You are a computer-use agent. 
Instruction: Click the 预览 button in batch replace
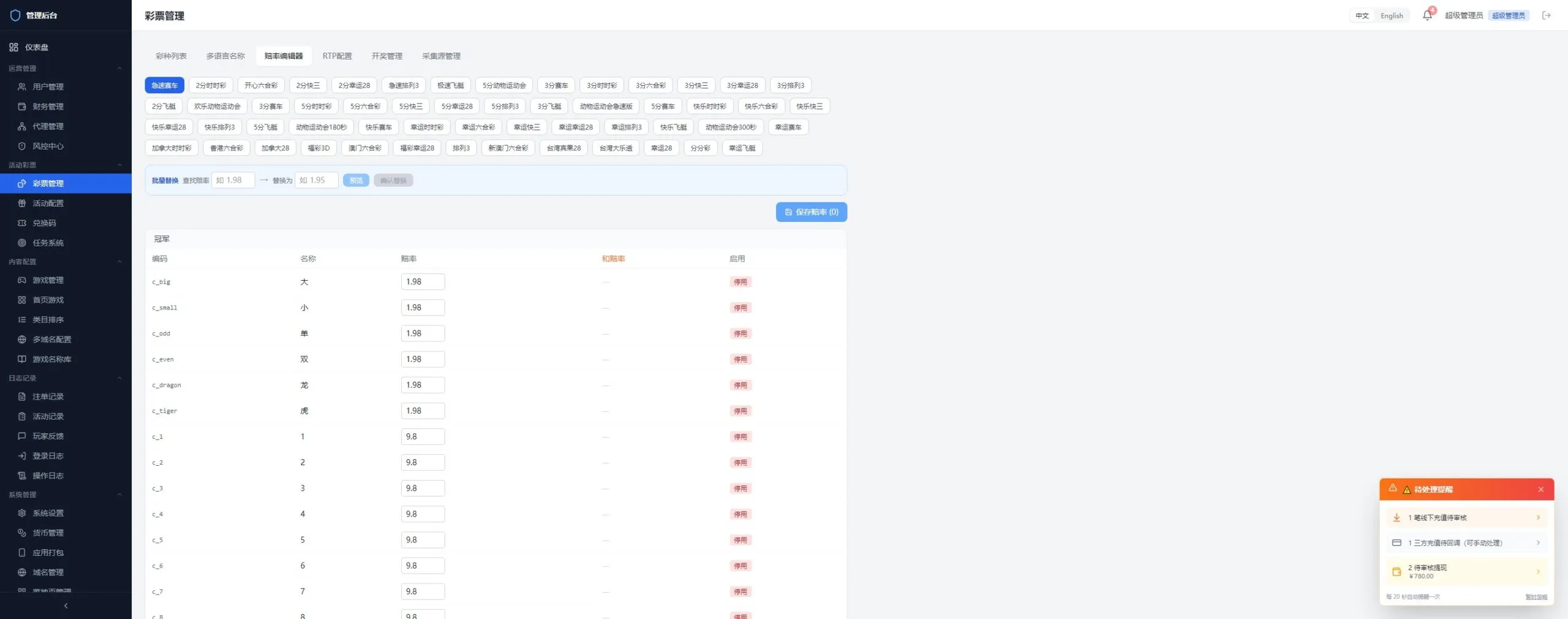pyautogui.click(x=356, y=180)
